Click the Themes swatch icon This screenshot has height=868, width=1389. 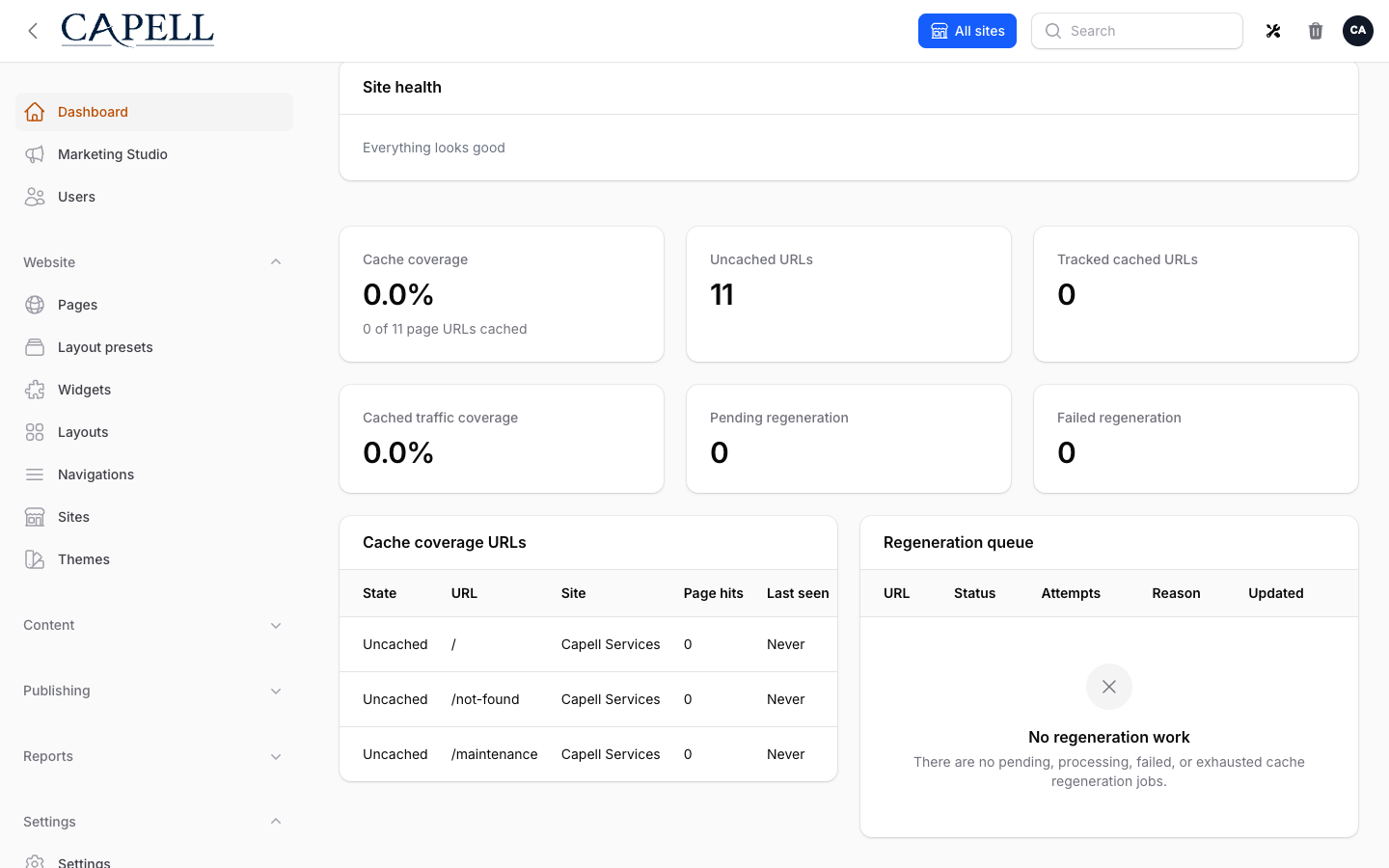35,559
